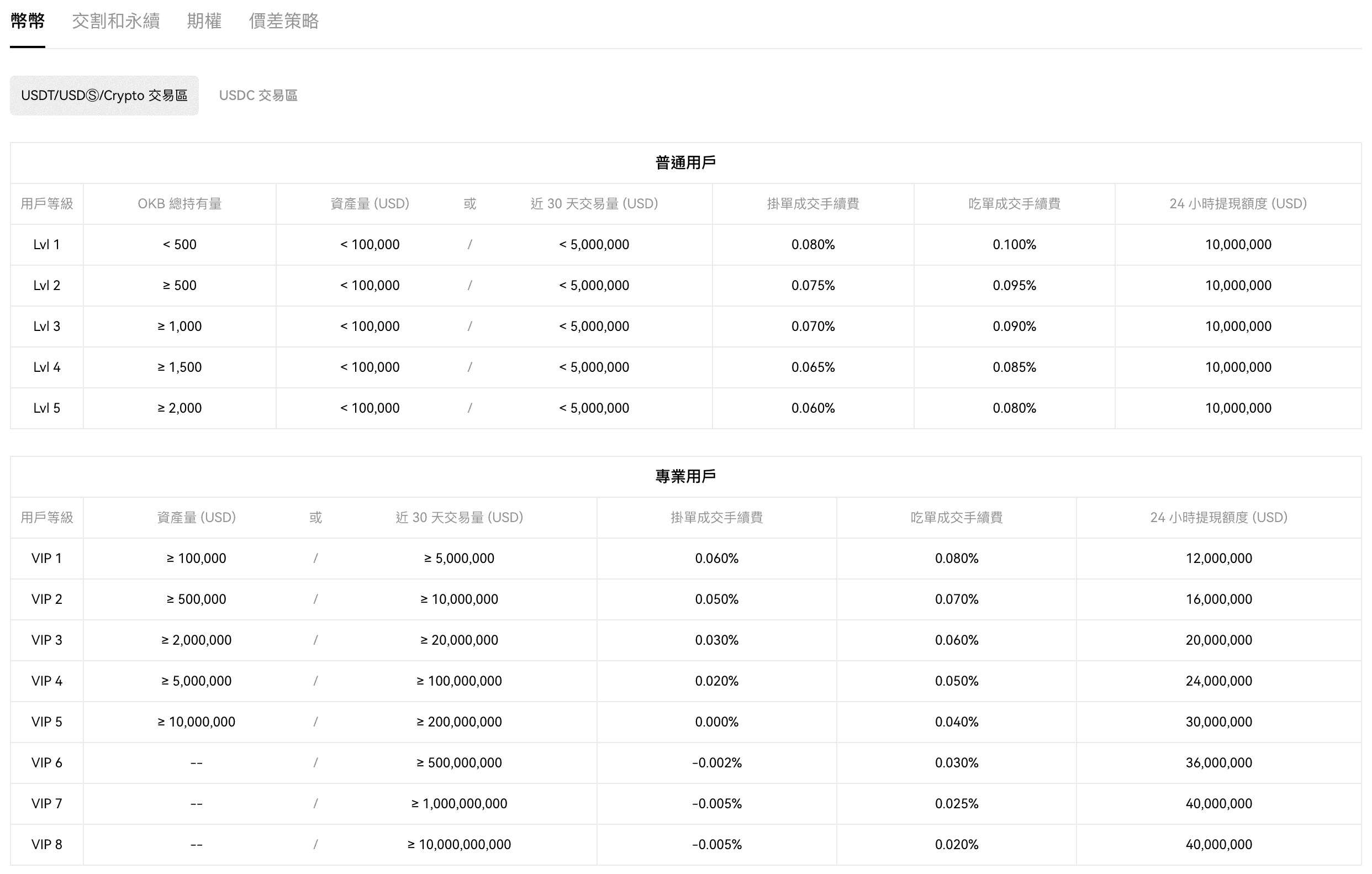This screenshot has width=1372, height=874.
Task: Click the Lvl 4 taker fee 0.085%
Action: (1014, 367)
